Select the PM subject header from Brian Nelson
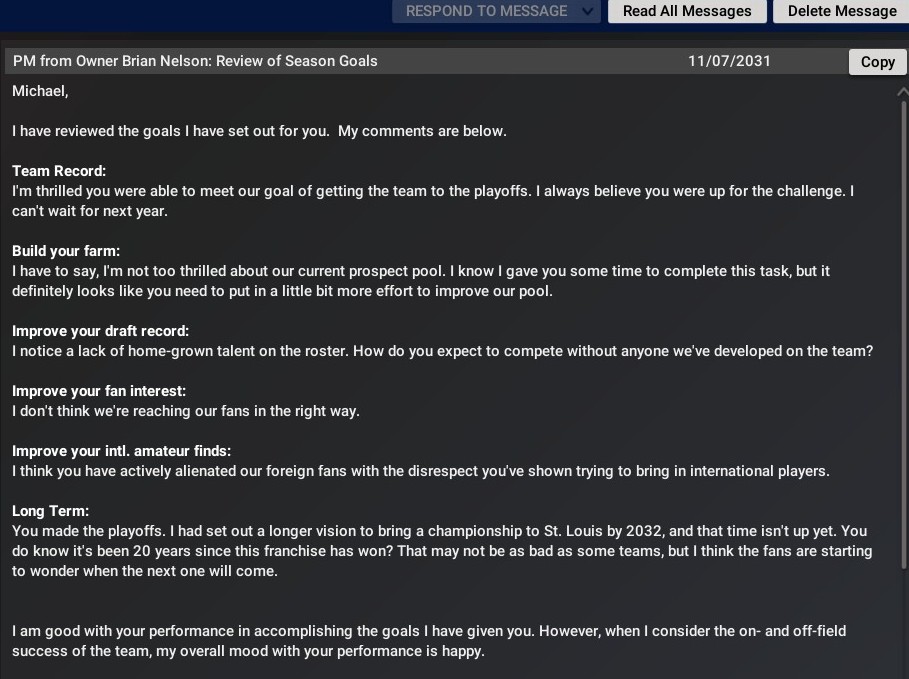 [x=195, y=61]
